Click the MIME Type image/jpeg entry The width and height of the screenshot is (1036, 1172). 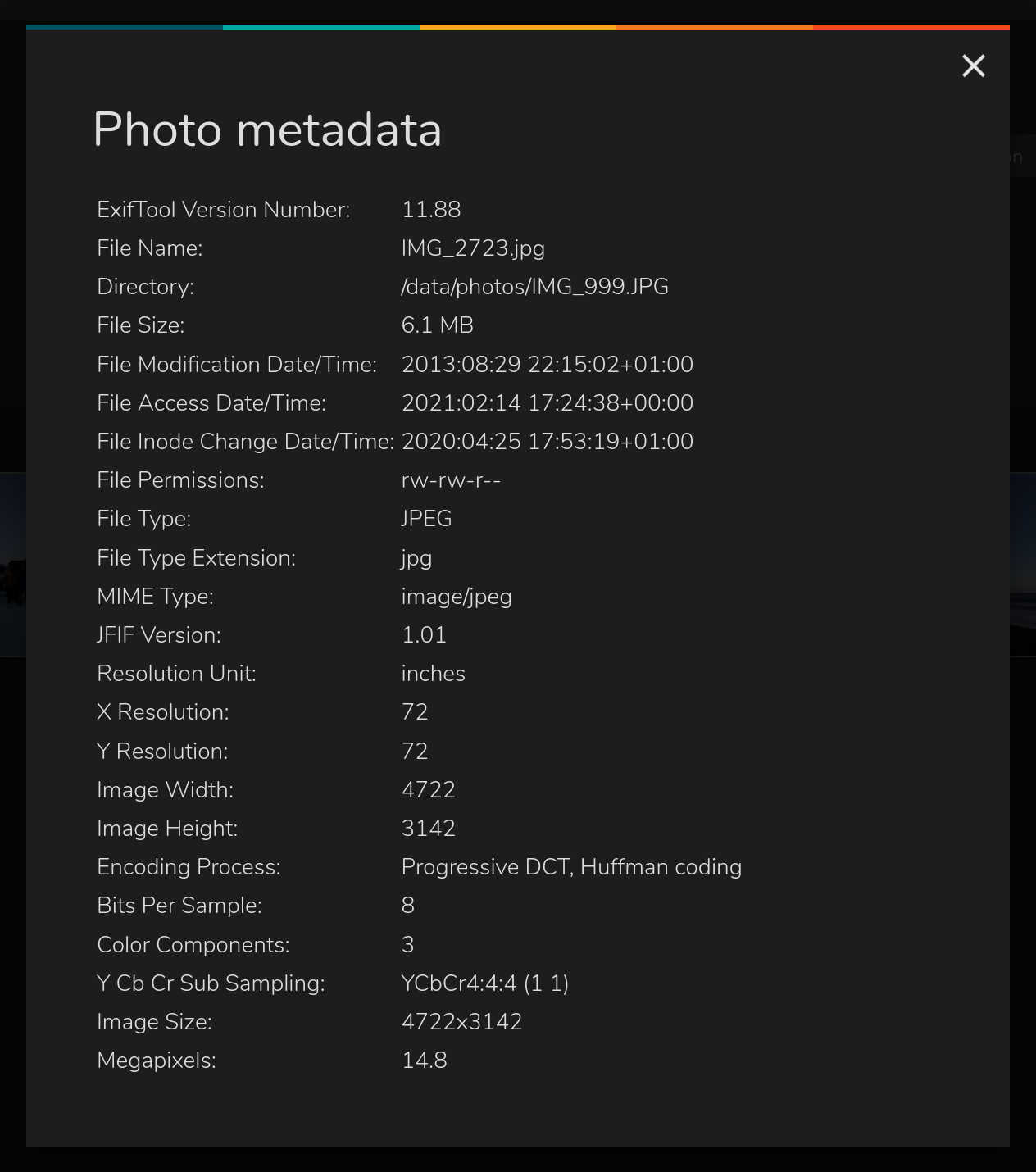pyautogui.click(x=457, y=596)
